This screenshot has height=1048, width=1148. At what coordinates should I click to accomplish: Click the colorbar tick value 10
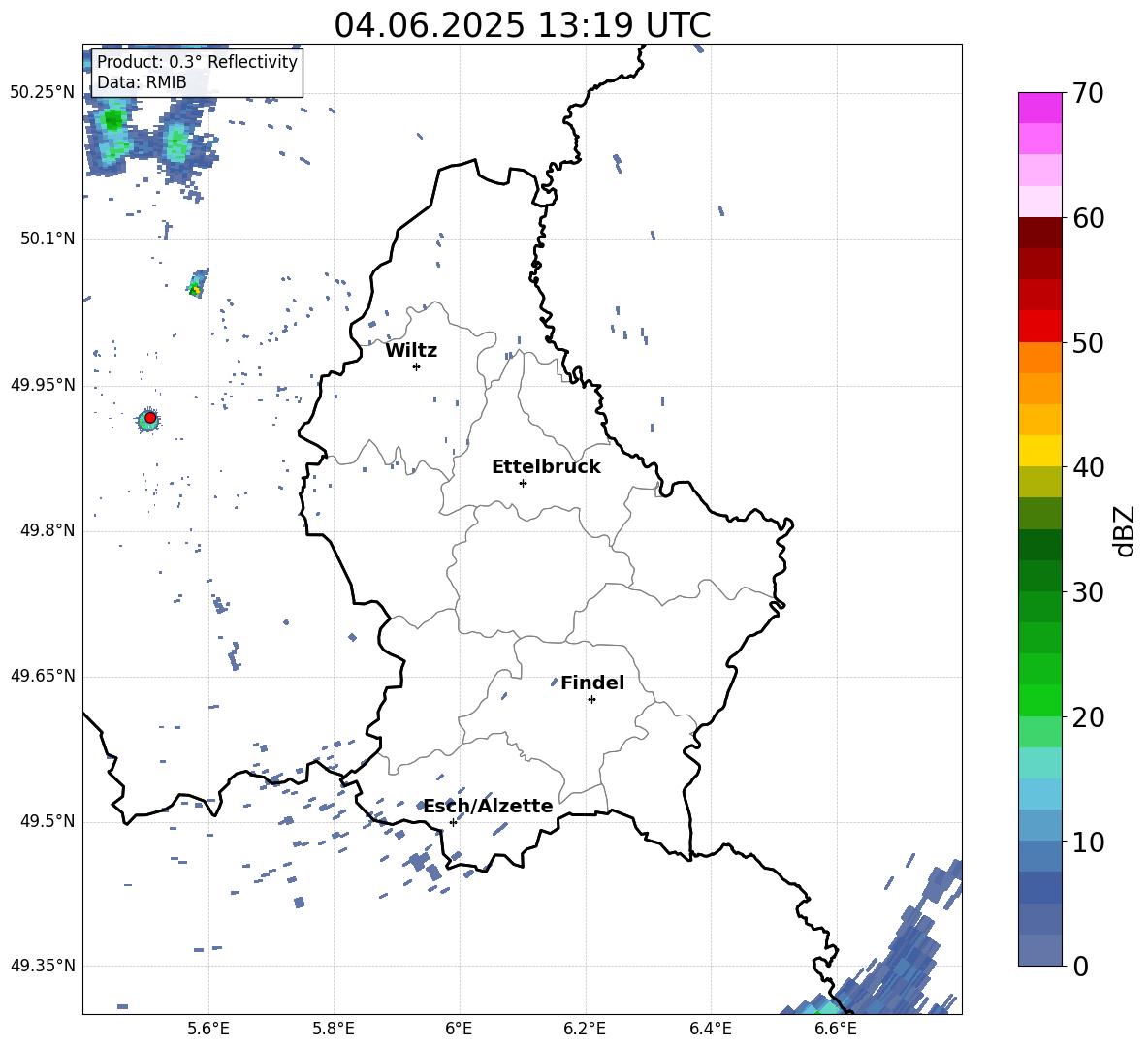click(x=1088, y=842)
